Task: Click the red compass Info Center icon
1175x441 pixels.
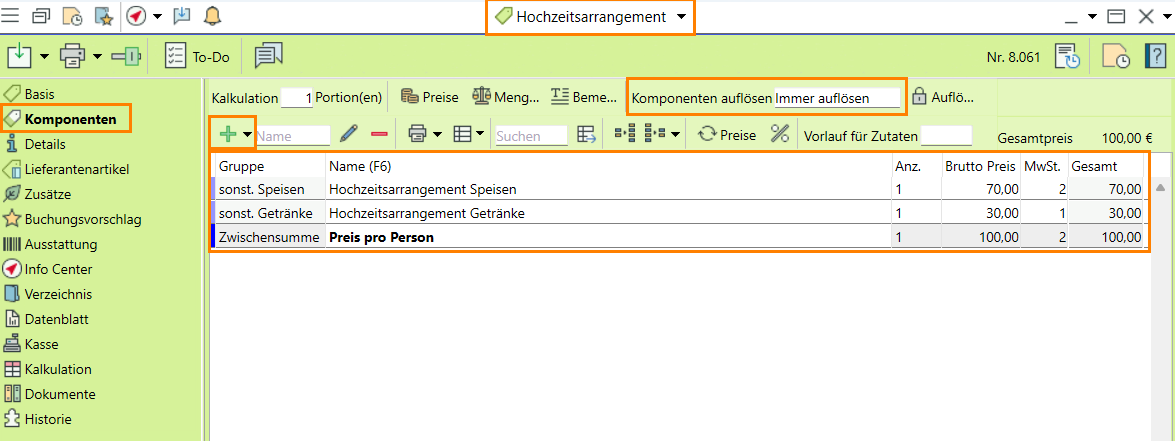Action: coord(136,16)
